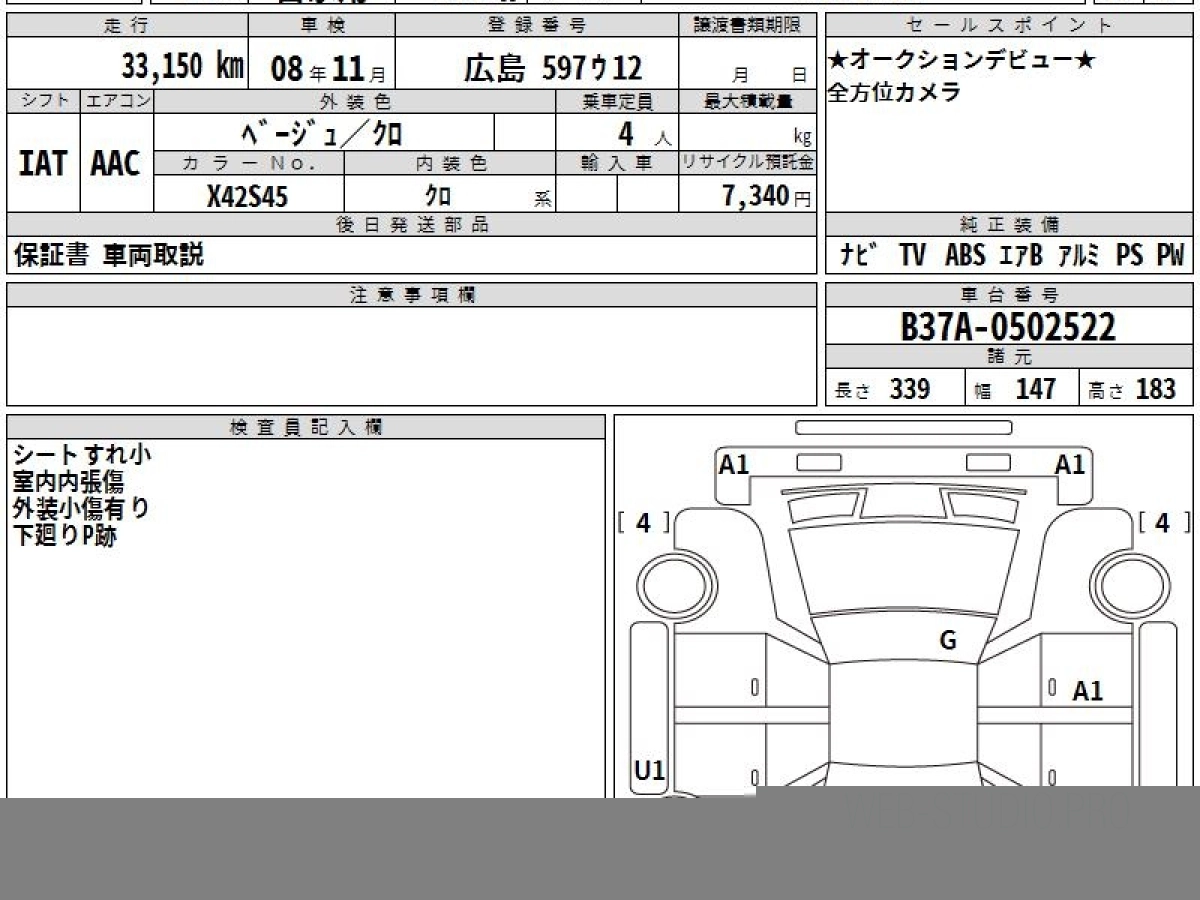Click the ABS equipment label

point(964,255)
